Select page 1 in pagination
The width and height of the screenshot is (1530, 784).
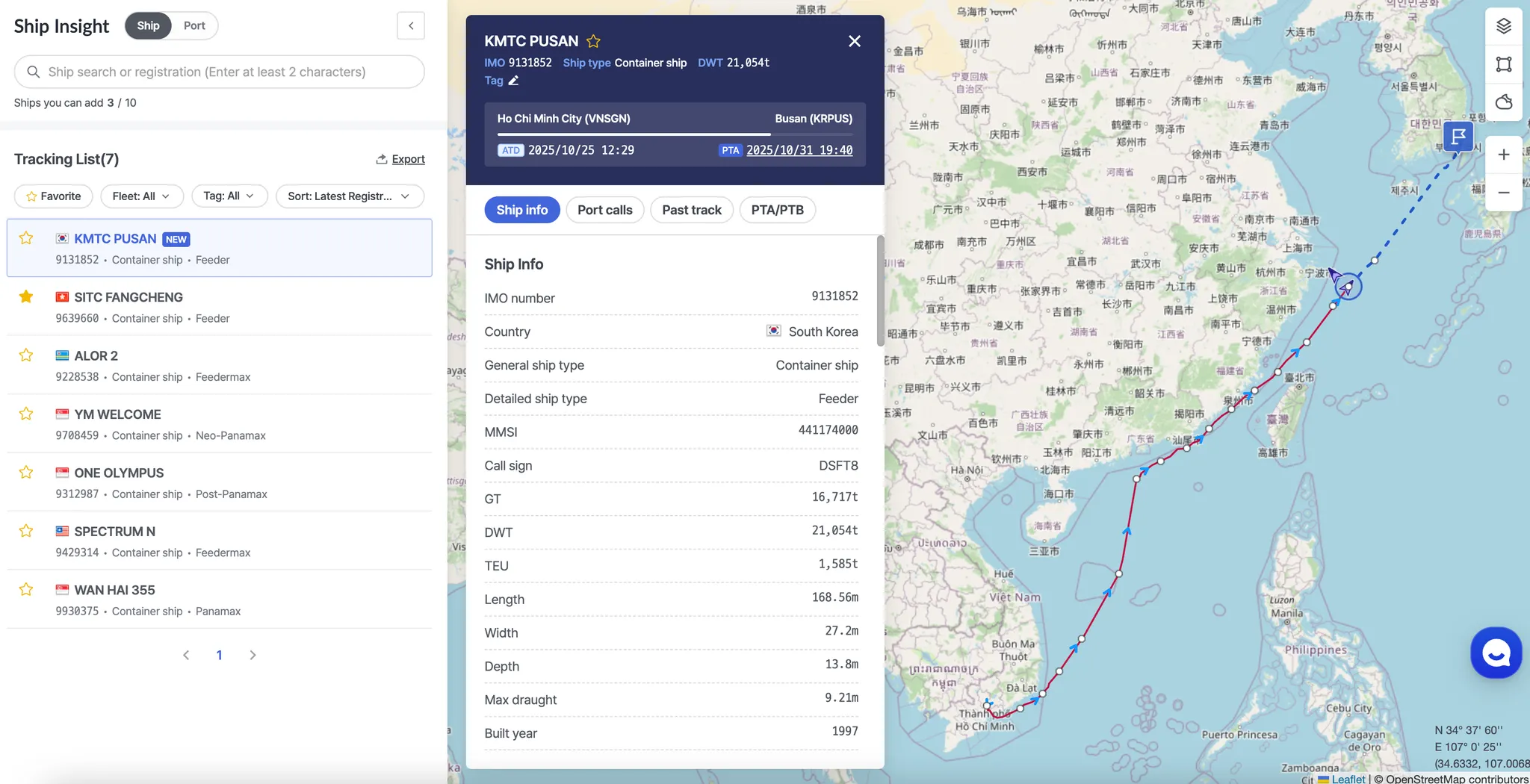click(219, 655)
